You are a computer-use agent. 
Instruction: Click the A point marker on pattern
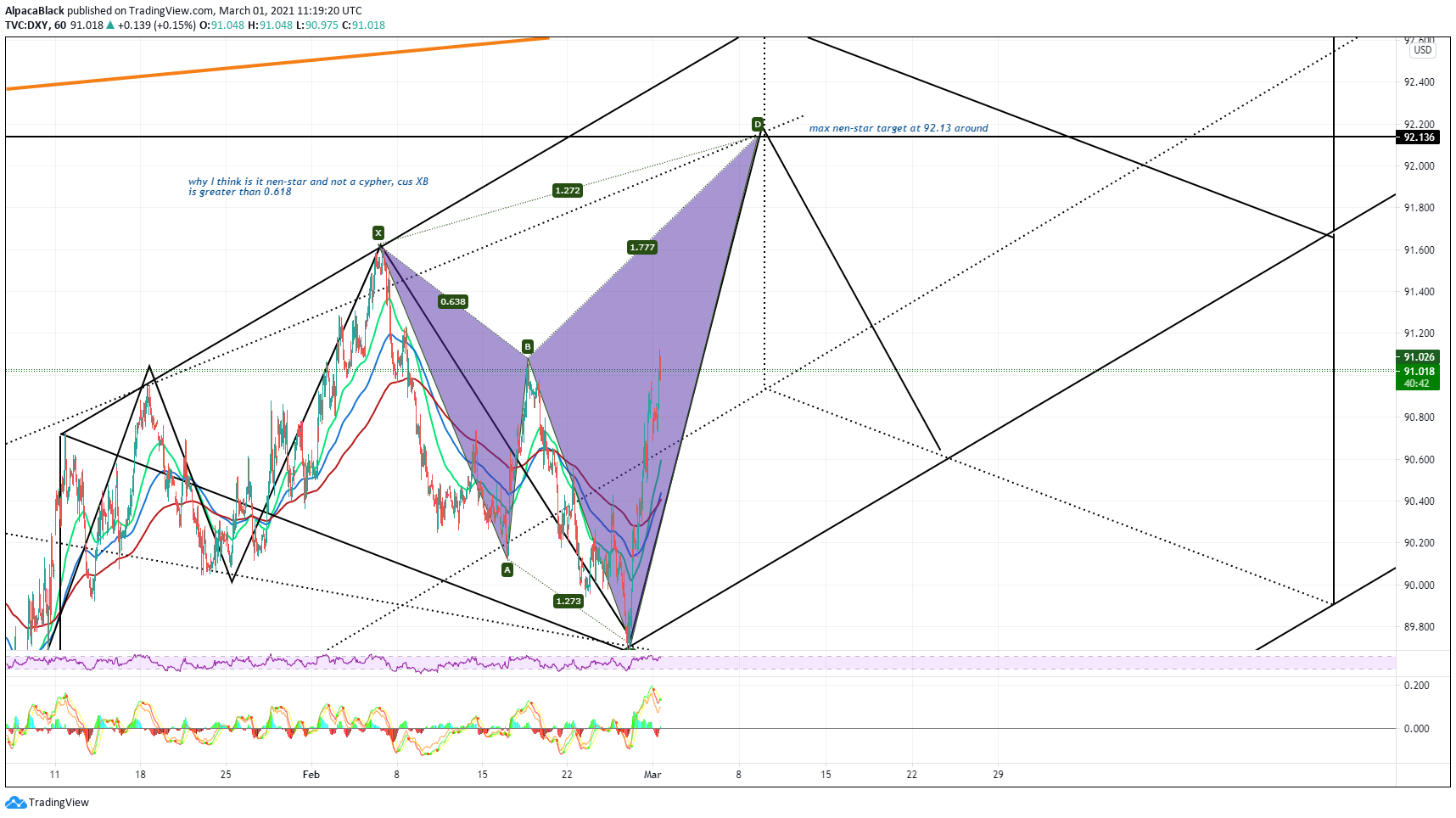coord(507,570)
